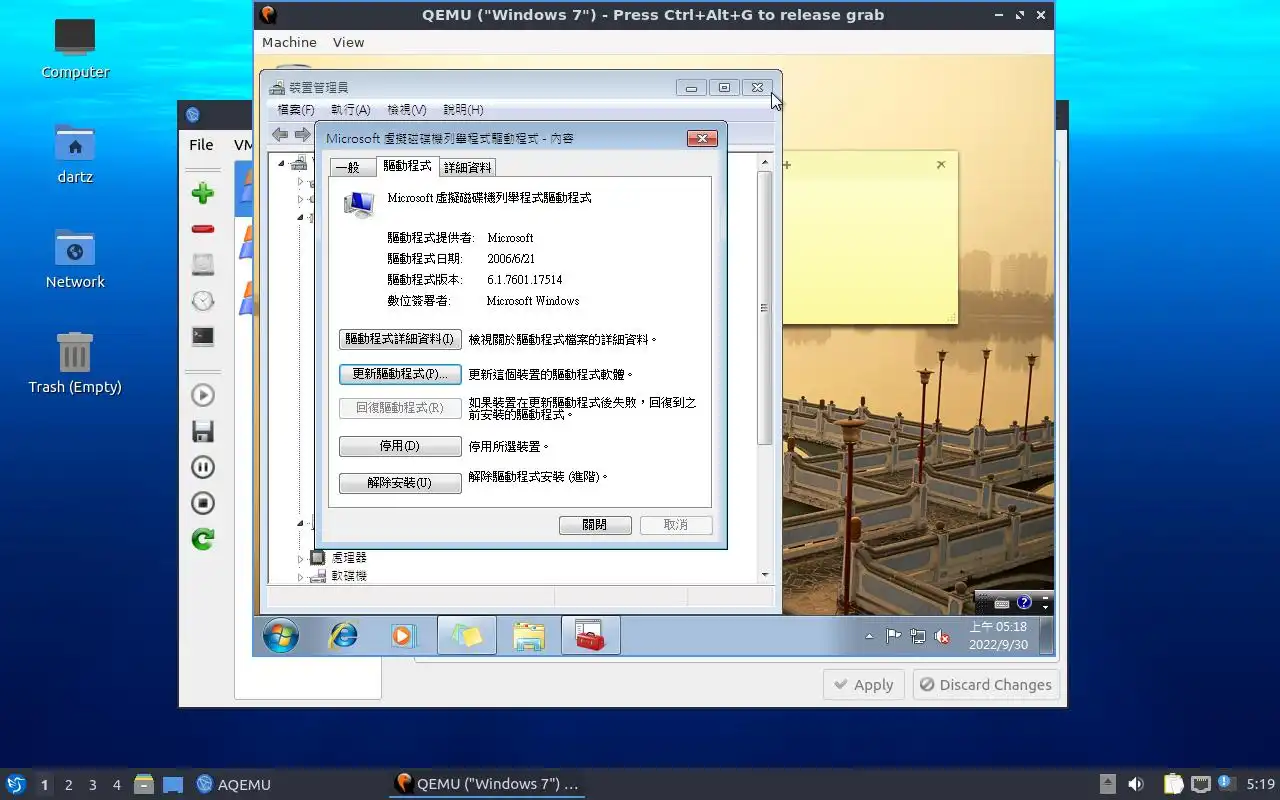Open the Windows 7 Start orb

pyautogui.click(x=281, y=635)
